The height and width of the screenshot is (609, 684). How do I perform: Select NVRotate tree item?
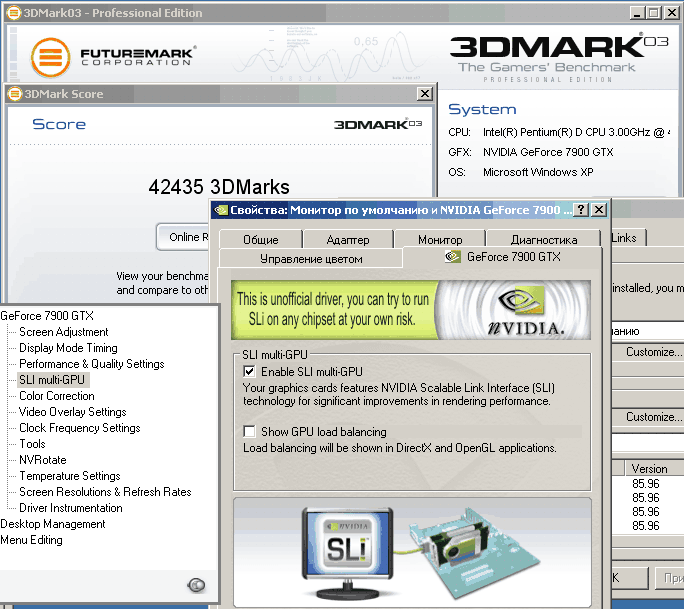43,460
